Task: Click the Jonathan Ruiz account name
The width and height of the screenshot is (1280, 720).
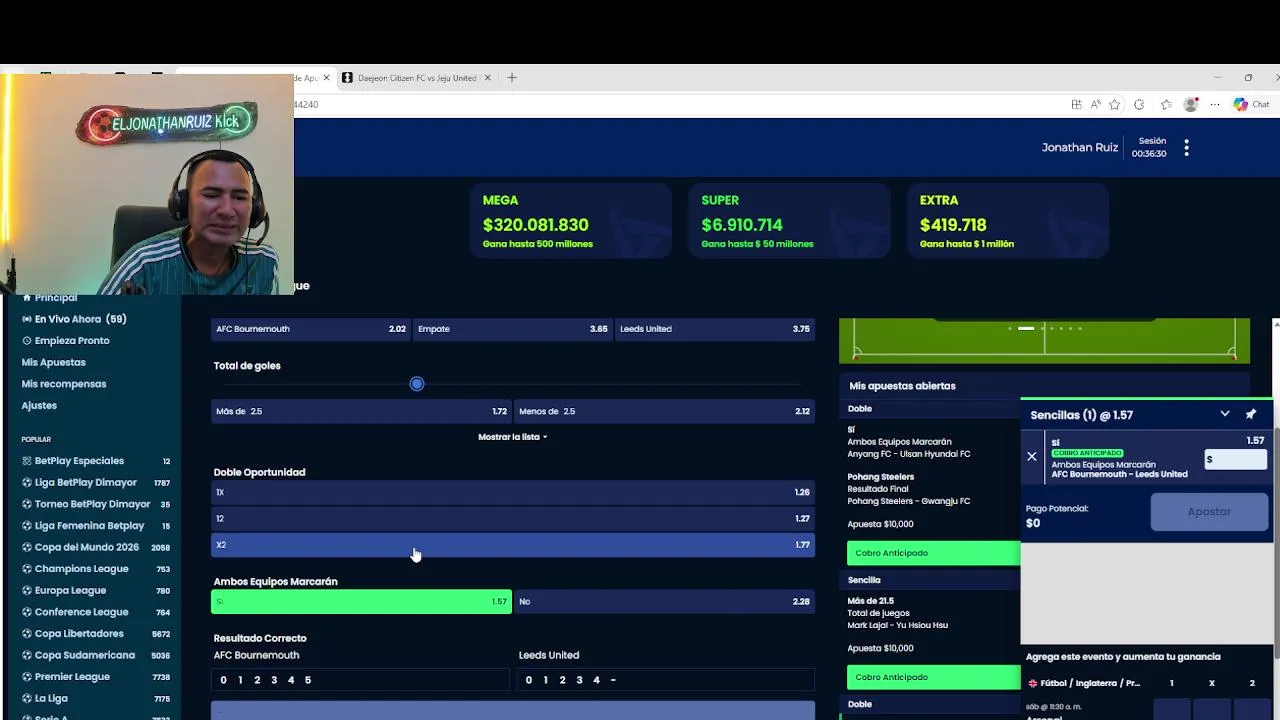Action: click(1080, 148)
